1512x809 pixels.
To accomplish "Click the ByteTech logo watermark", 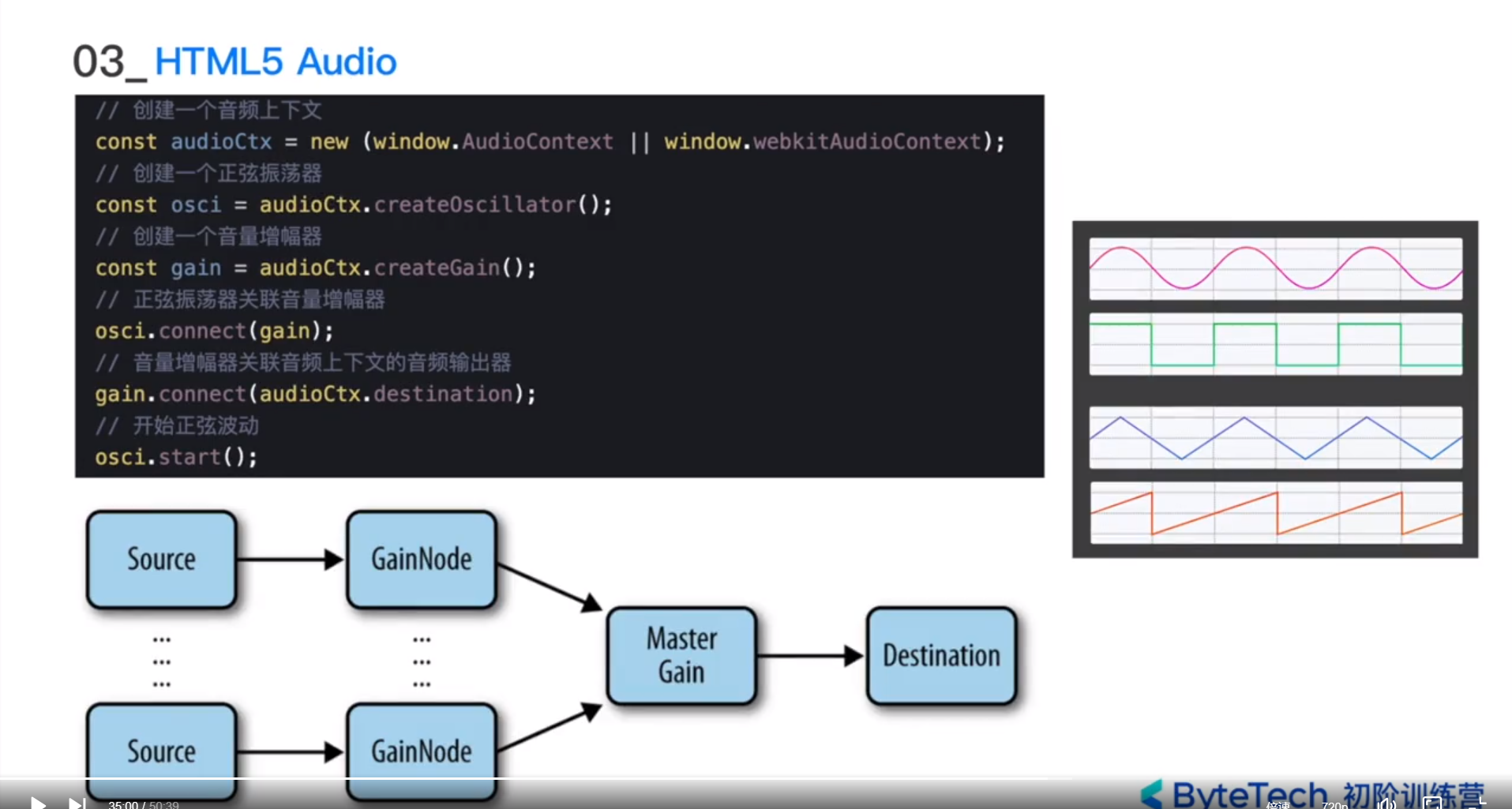I will point(1312,794).
